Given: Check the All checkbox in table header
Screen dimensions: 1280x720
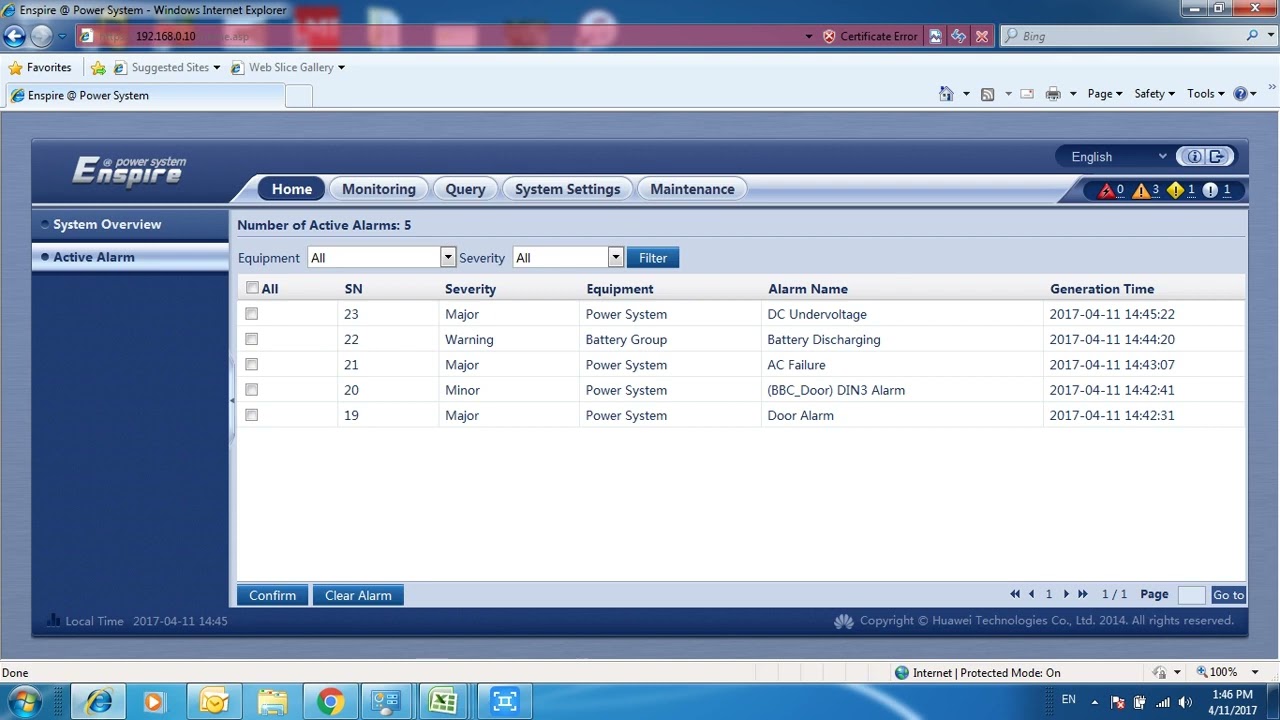Looking at the screenshot, I should pyautogui.click(x=252, y=288).
